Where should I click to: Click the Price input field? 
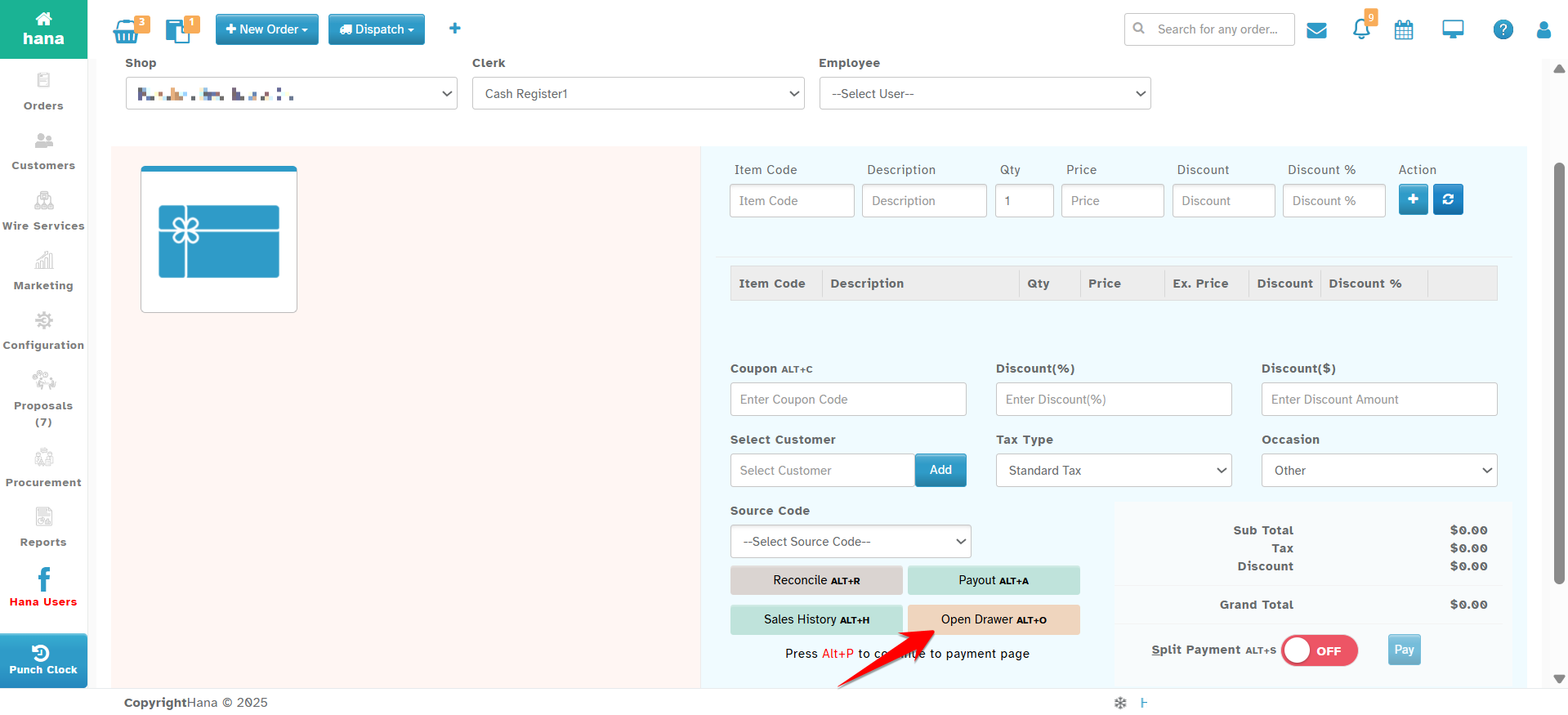1112,200
